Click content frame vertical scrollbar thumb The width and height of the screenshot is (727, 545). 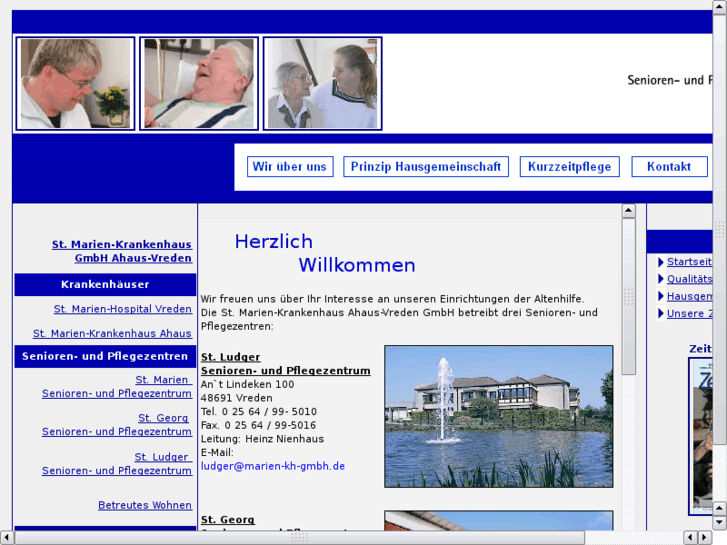point(628,296)
